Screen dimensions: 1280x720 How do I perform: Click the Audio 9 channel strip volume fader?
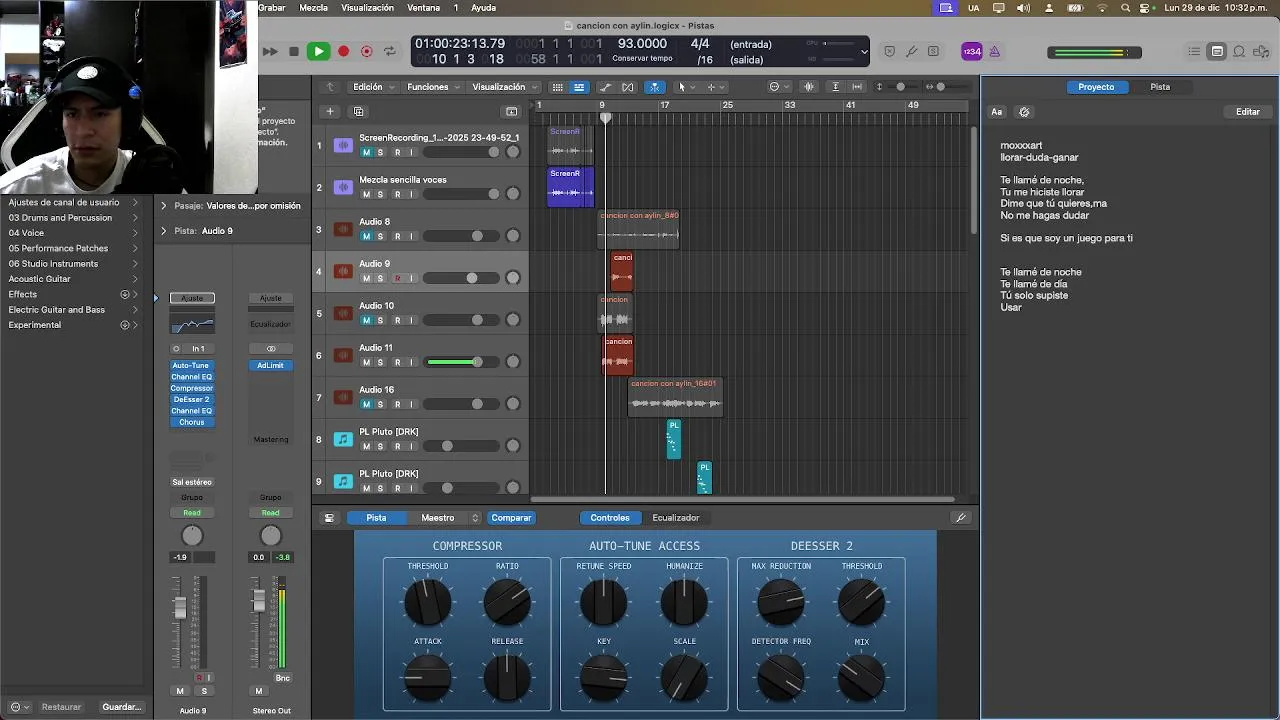point(180,607)
